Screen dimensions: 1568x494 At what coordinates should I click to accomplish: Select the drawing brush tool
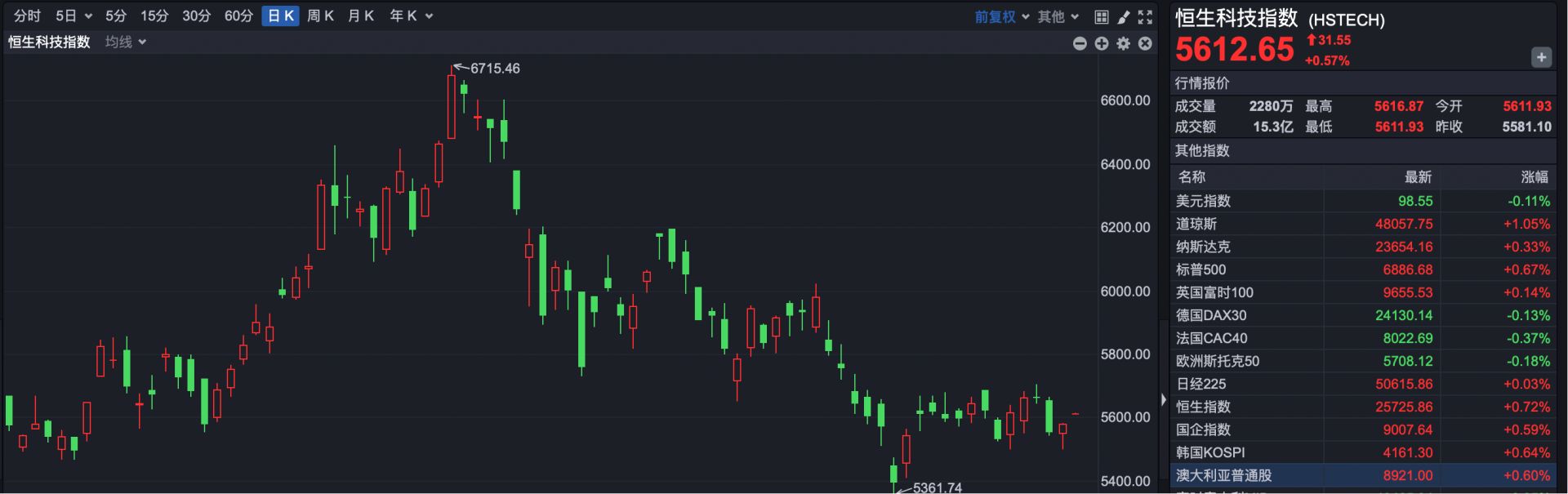(x=1124, y=16)
